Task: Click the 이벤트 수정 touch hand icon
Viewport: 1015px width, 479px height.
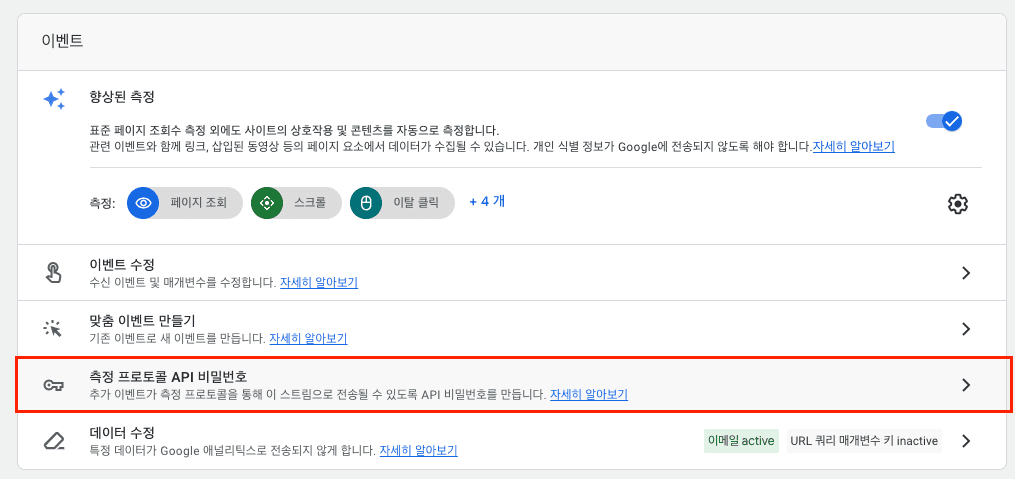Action: pyautogui.click(x=54, y=273)
